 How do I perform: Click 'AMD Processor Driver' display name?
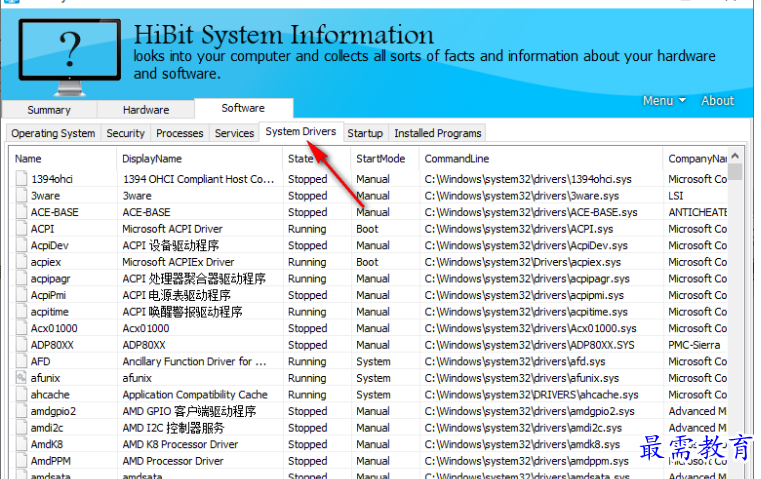click(x=173, y=461)
